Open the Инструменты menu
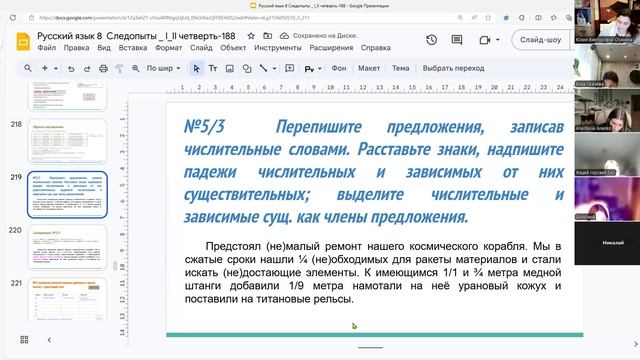The width and height of the screenshot is (640, 360). click(278, 48)
